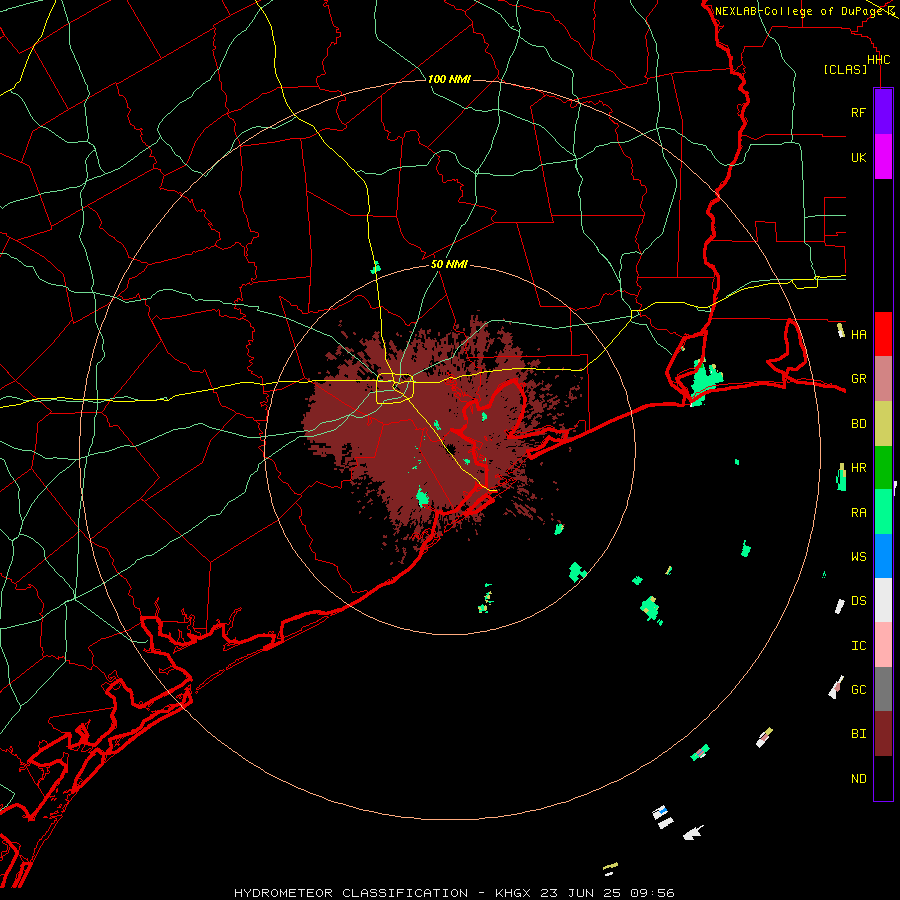The width and height of the screenshot is (900, 900).
Task: Click the HHC product label
Action: coord(878,60)
